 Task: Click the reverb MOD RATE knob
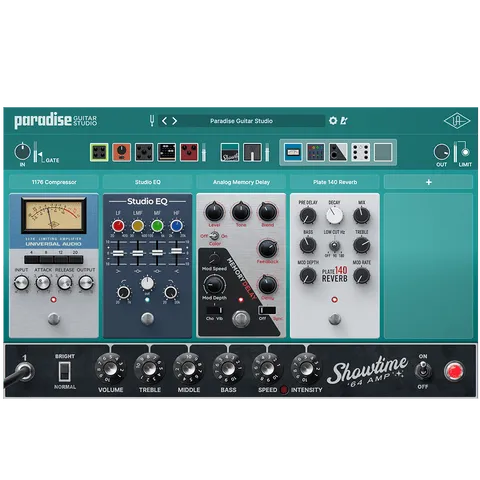coord(362,276)
